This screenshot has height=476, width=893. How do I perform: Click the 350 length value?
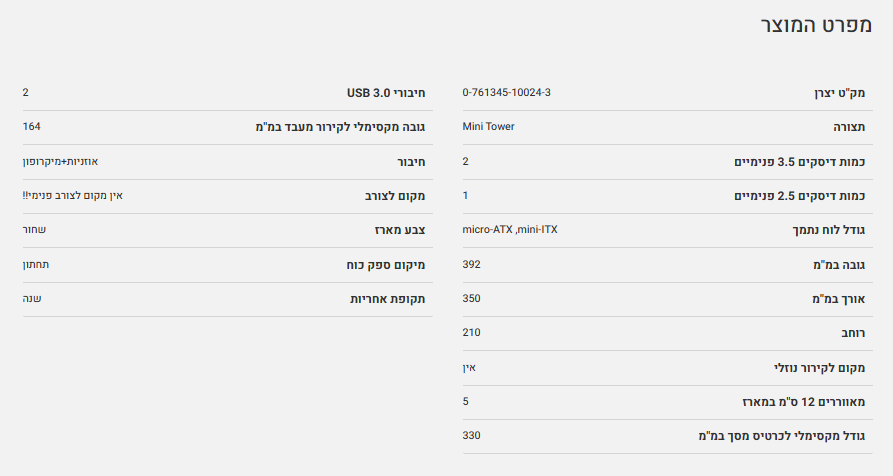(x=472, y=299)
